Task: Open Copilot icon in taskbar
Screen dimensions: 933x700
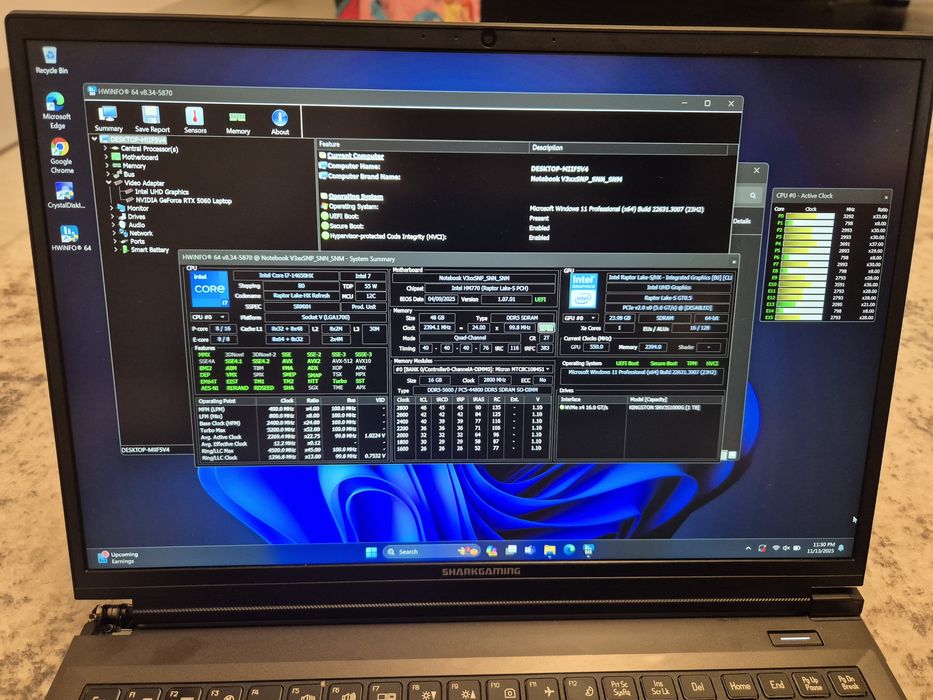Action: 492,551
